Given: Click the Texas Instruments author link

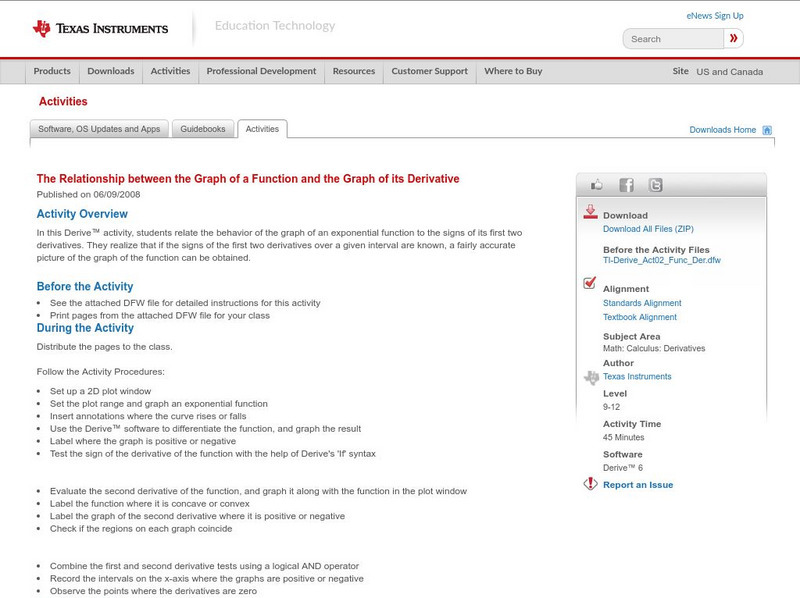Looking at the screenshot, I should click(637, 377).
